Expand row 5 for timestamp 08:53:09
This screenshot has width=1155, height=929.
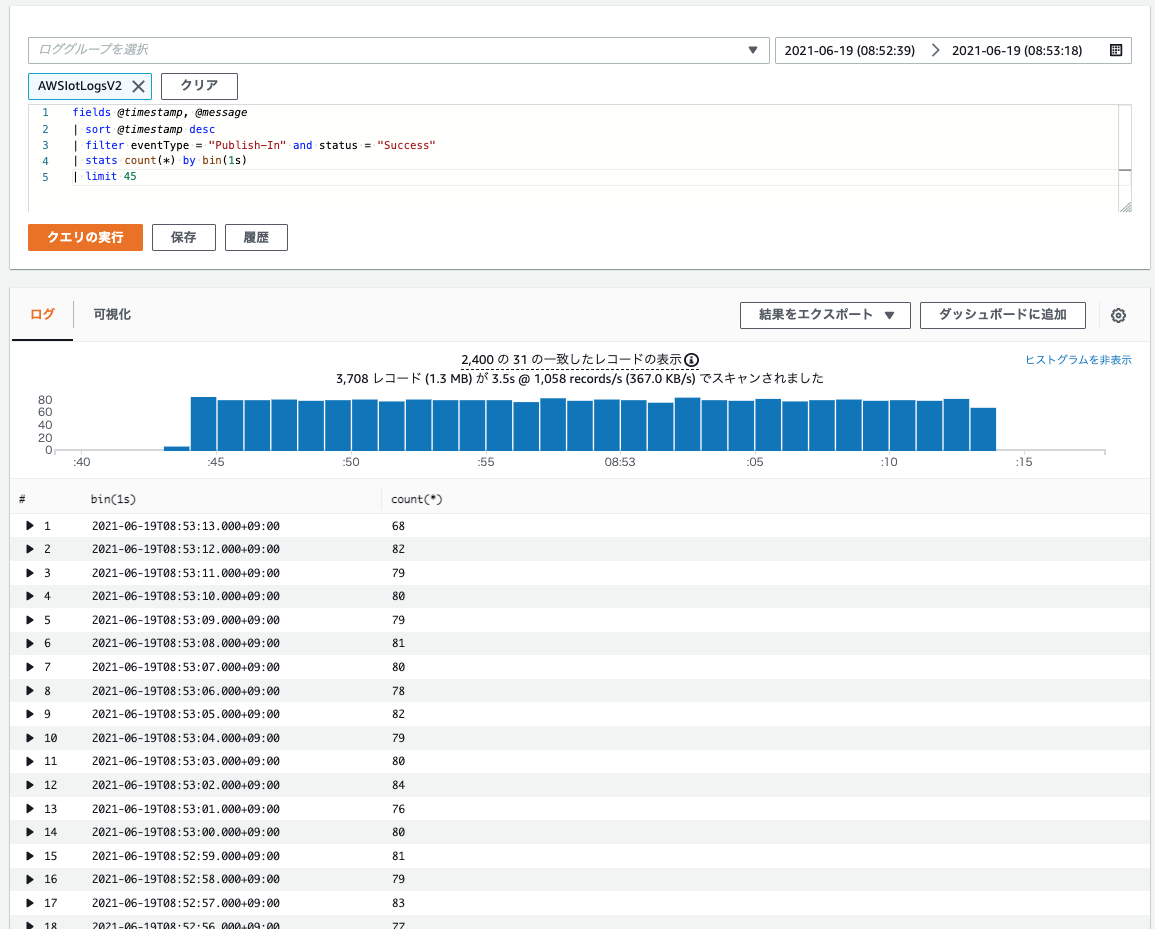29,620
